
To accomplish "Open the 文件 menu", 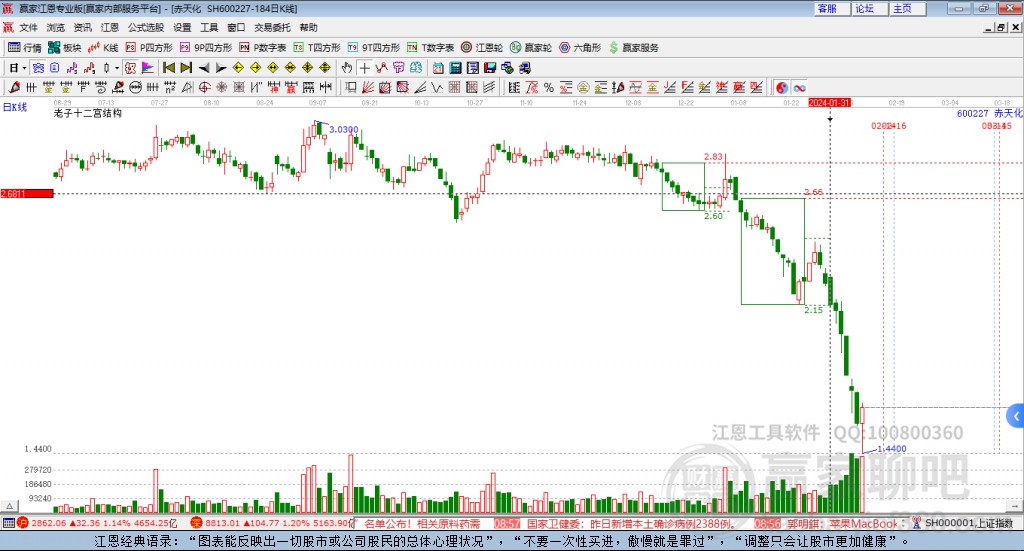I will [x=29, y=27].
